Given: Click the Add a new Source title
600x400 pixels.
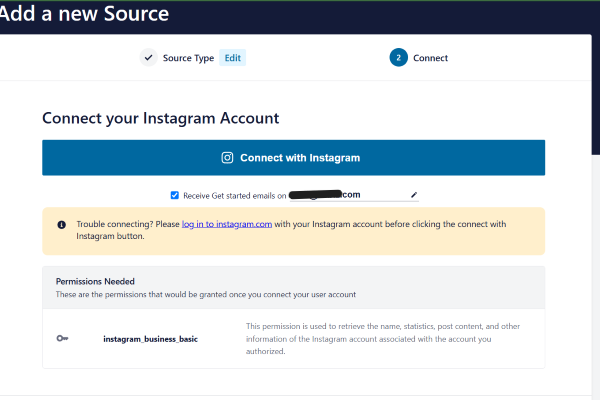Looking at the screenshot, I should (x=84, y=14).
